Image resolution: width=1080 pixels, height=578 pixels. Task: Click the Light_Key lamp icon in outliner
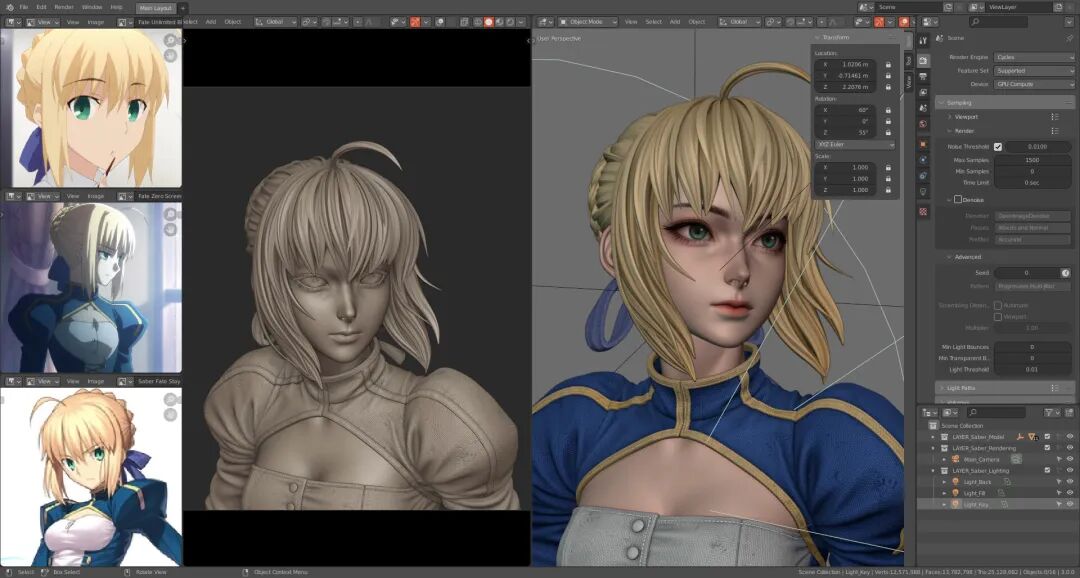point(956,504)
